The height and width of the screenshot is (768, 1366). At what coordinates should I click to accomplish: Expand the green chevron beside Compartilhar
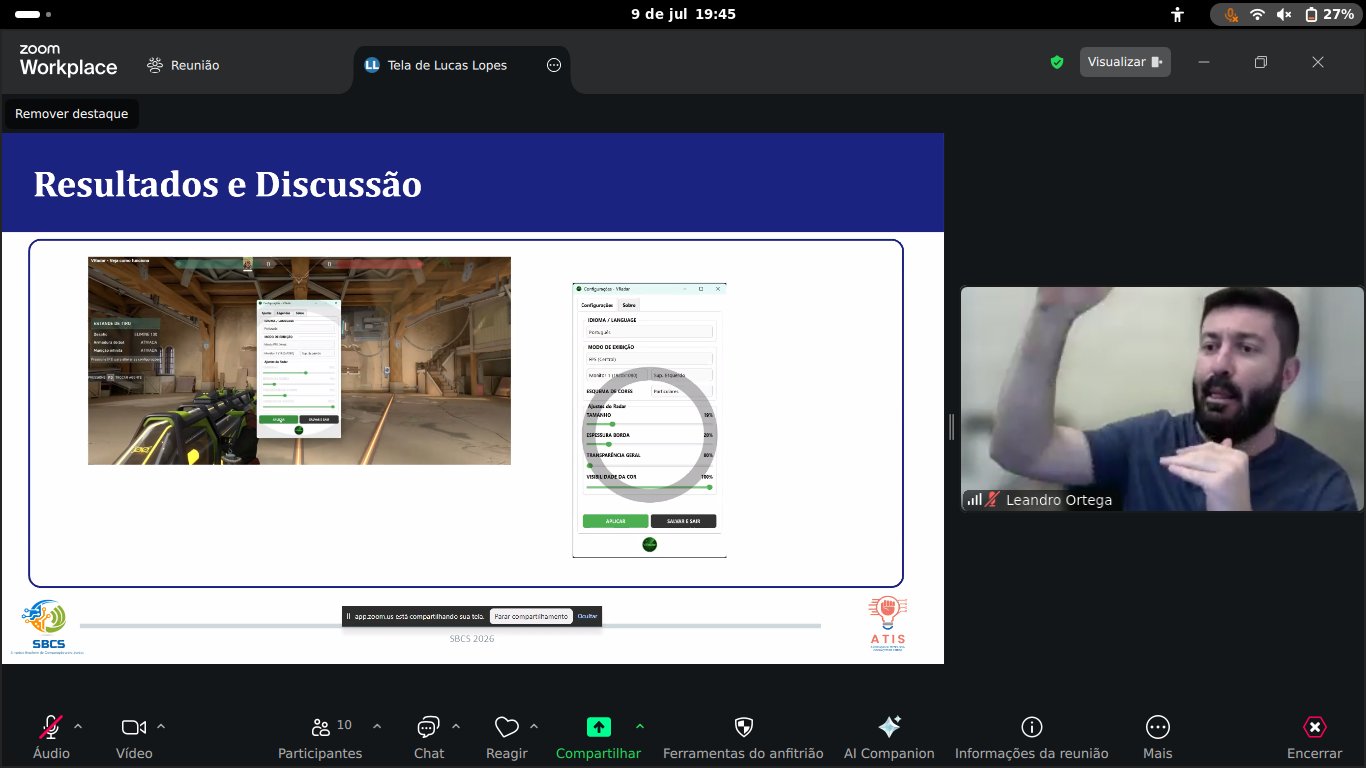coord(640,727)
